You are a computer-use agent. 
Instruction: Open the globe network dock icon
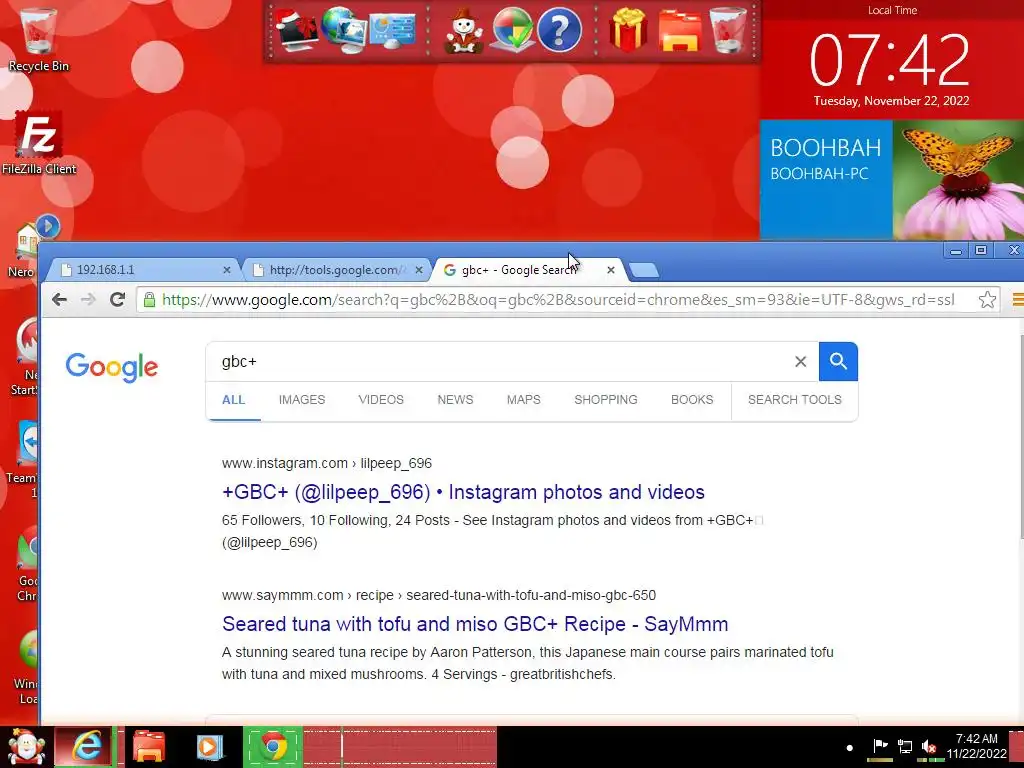(x=344, y=30)
